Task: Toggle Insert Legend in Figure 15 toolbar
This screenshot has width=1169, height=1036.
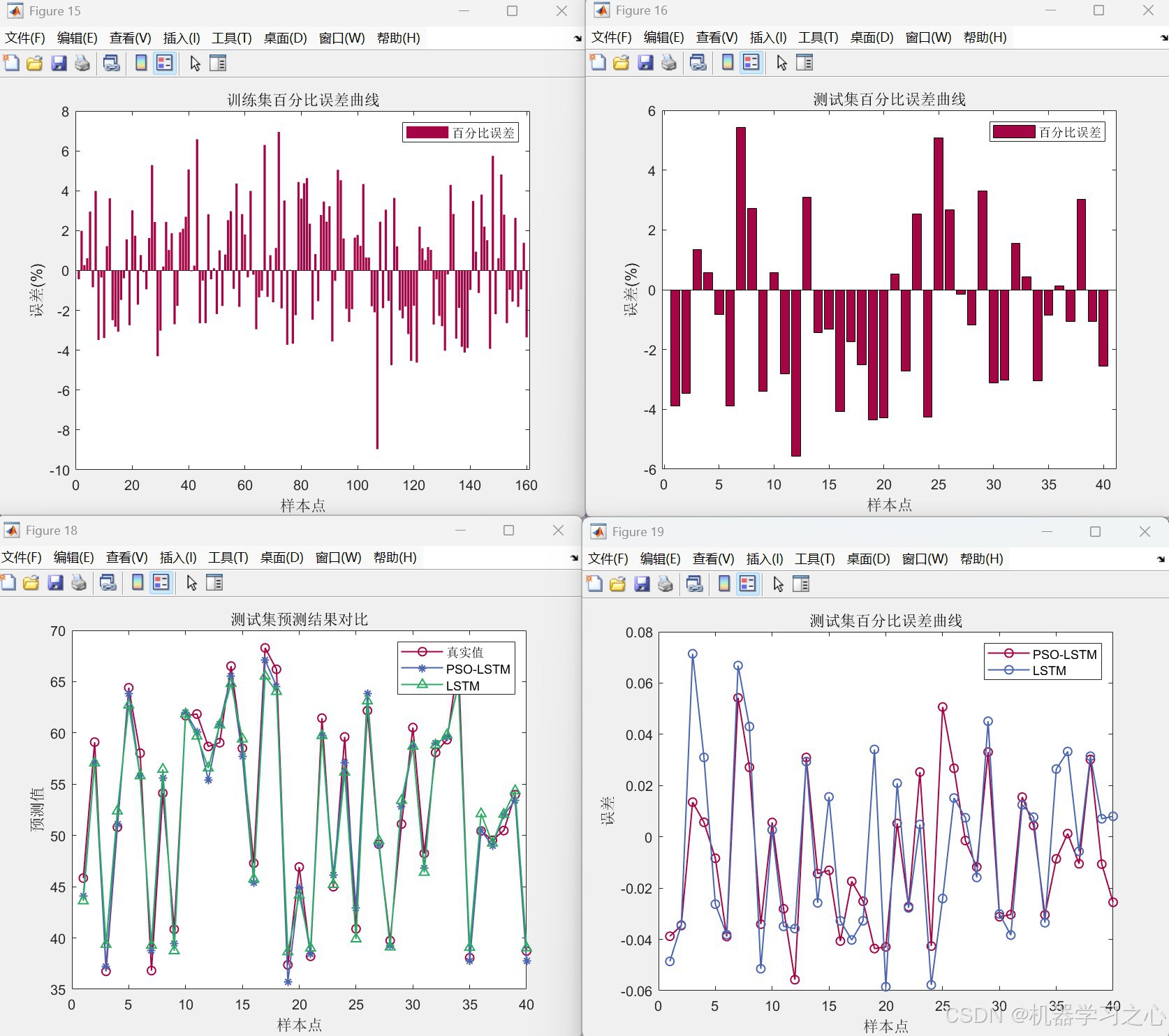Action: [164, 64]
